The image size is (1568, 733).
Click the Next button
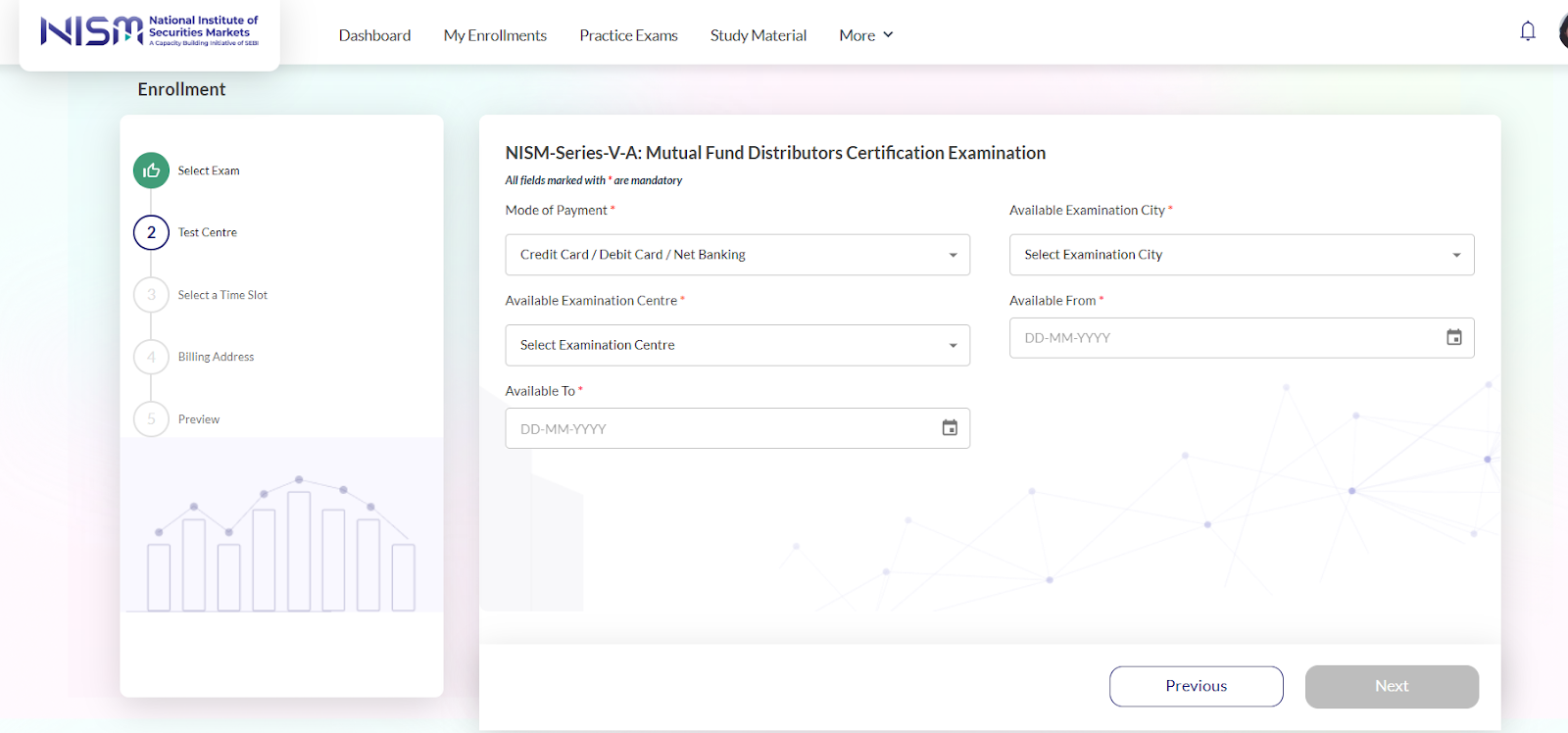coord(1392,686)
